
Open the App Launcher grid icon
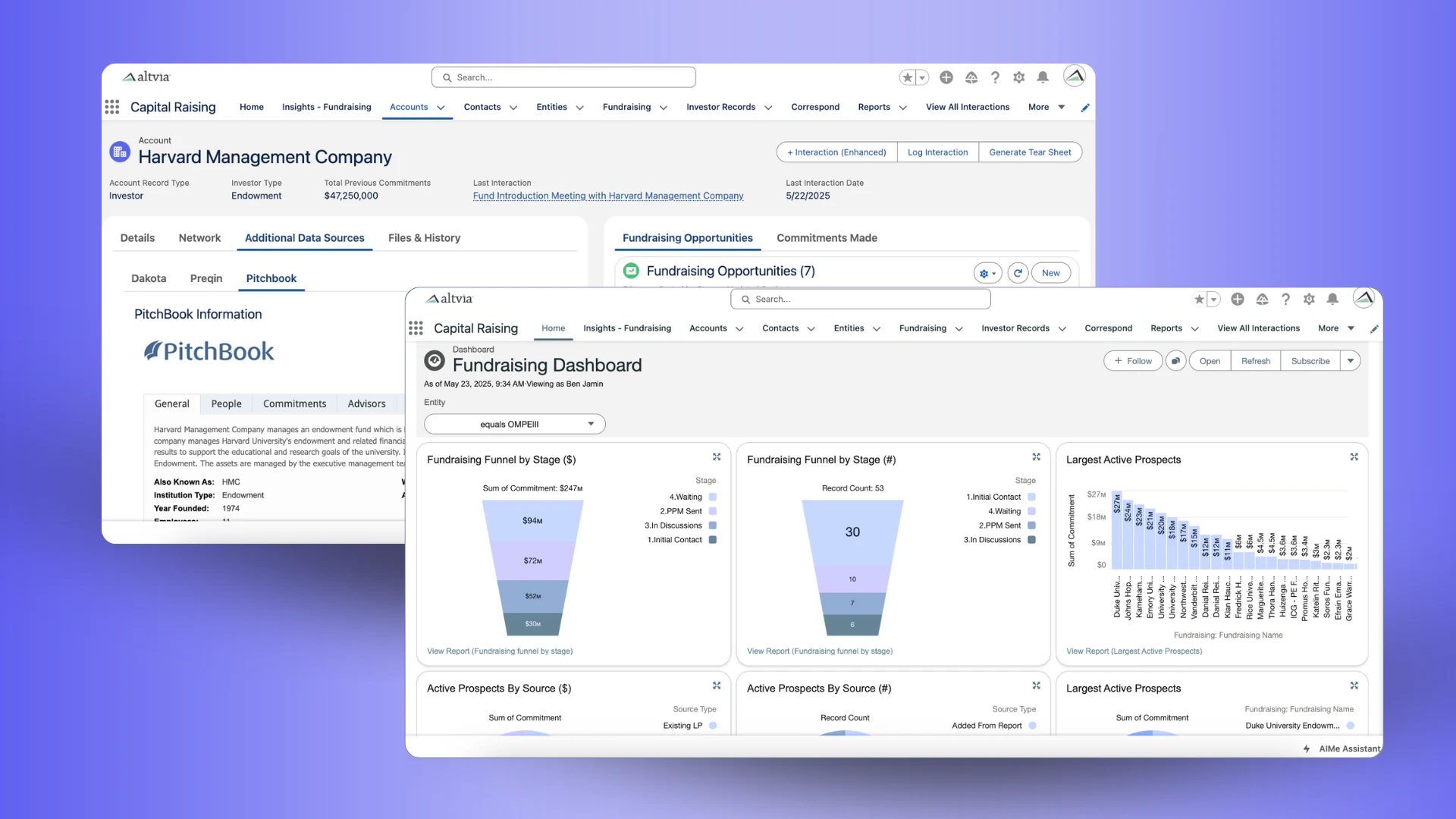(416, 328)
